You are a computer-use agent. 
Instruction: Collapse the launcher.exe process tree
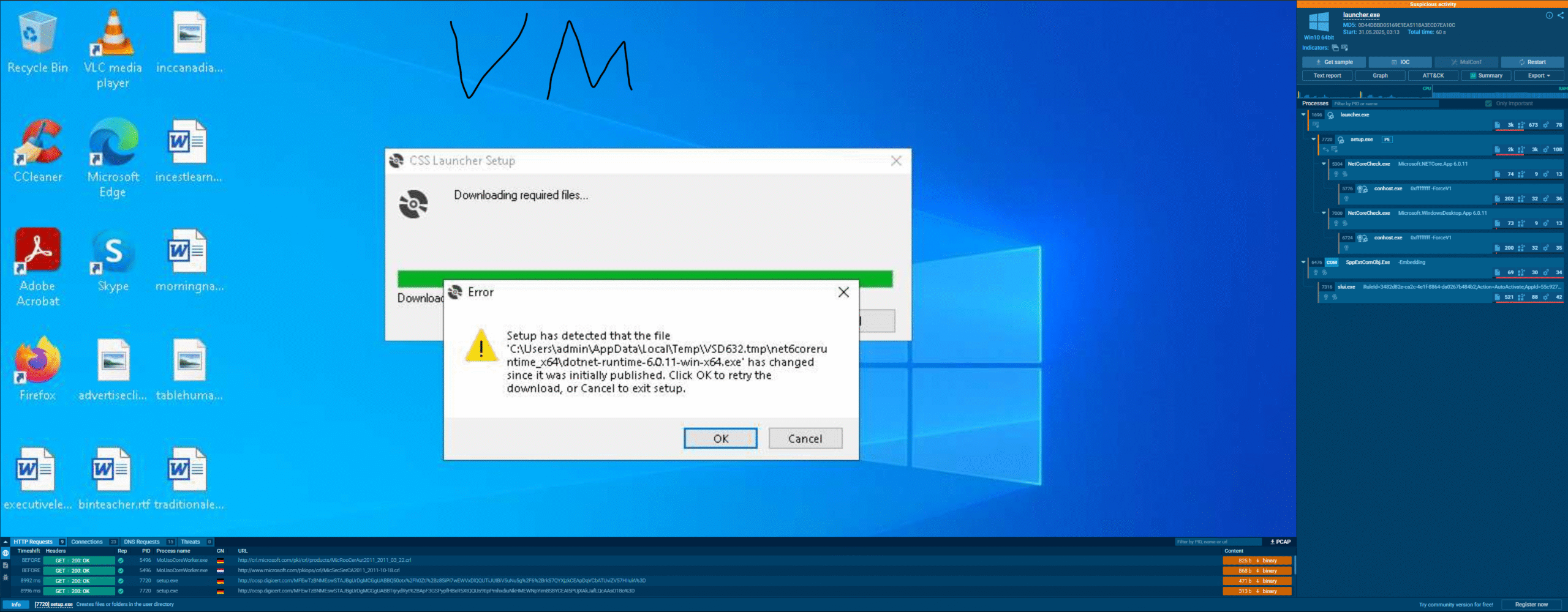click(x=1303, y=114)
